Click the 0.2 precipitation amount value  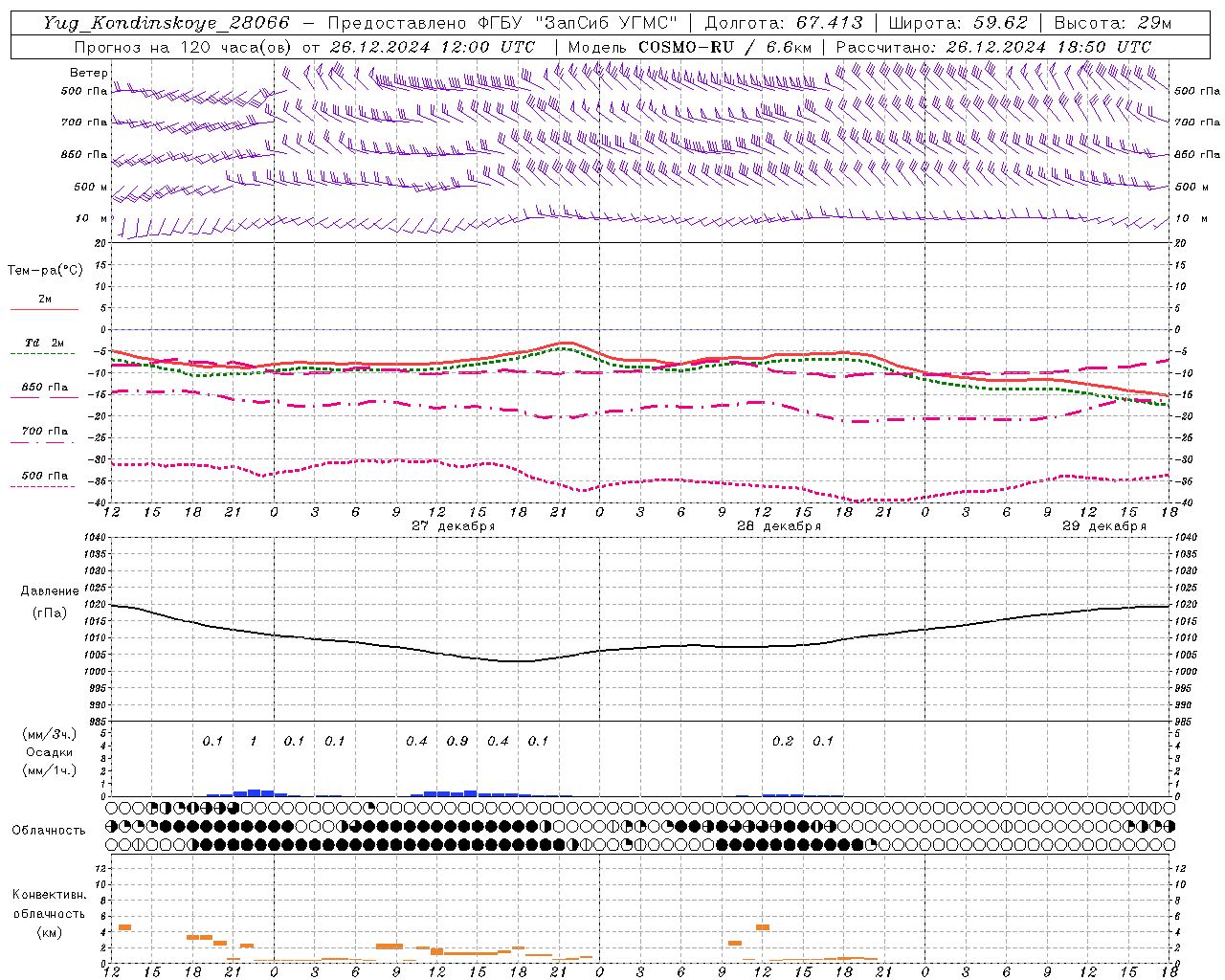pos(783,741)
